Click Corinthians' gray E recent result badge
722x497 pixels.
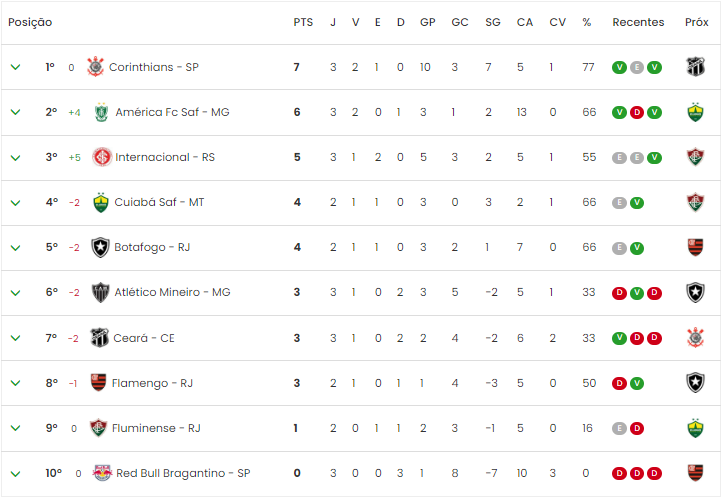637,68
